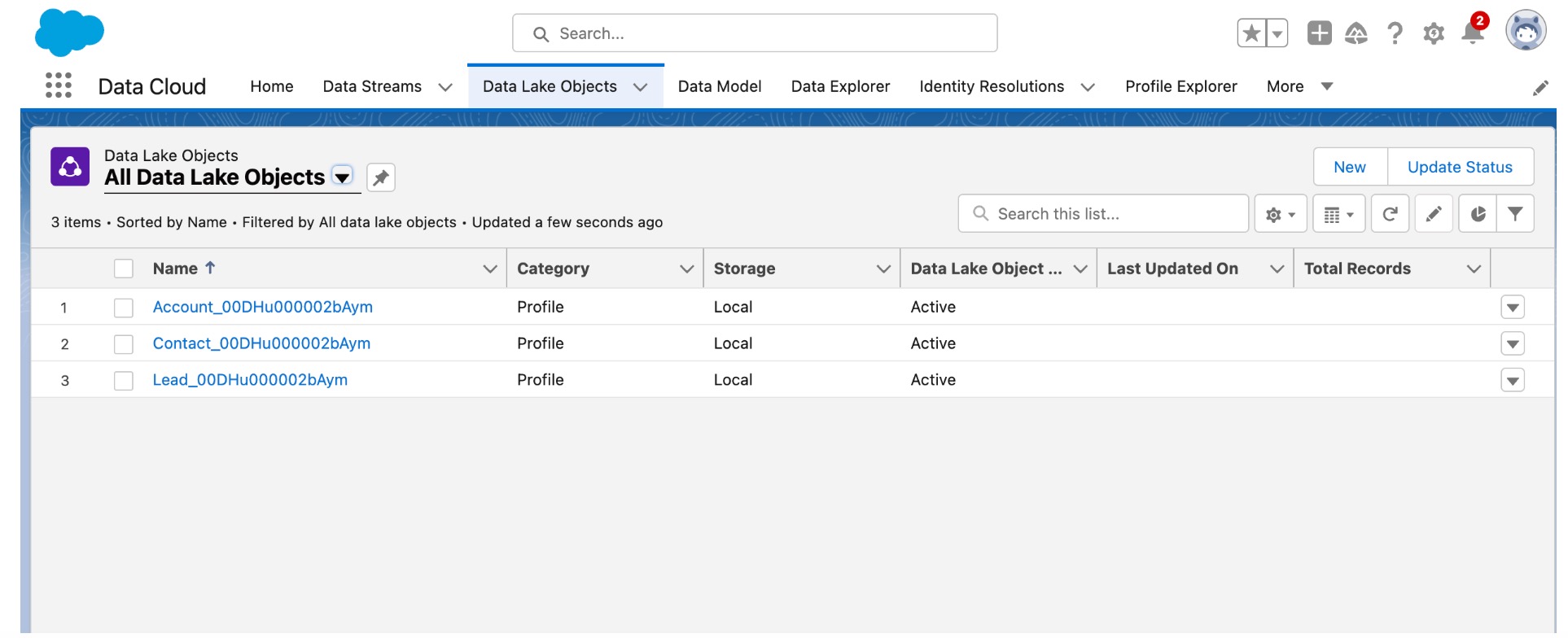Sort by Total Records header
Screen dimensions: 1568x638
click(x=1357, y=269)
